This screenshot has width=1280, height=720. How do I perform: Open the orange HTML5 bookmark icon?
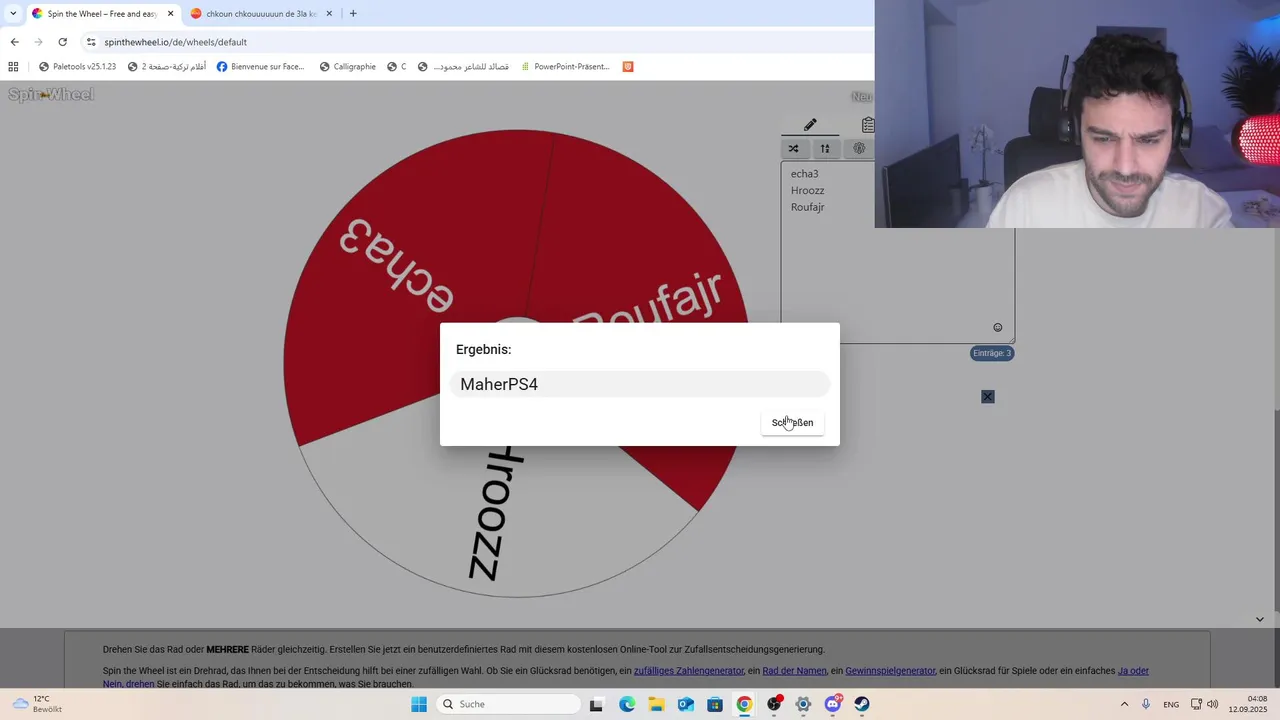628,67
